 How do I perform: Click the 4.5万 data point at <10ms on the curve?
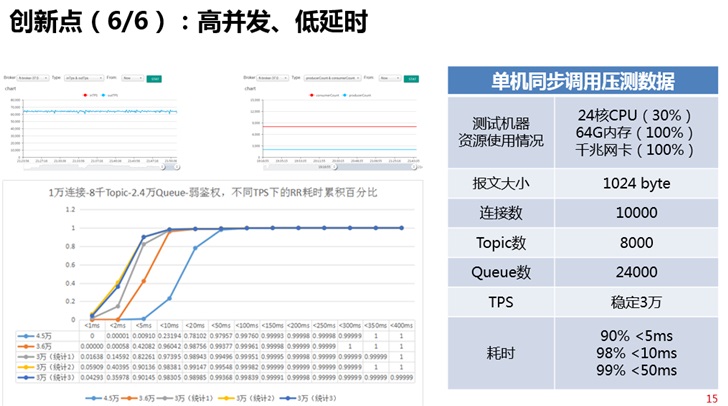[169, 298]
